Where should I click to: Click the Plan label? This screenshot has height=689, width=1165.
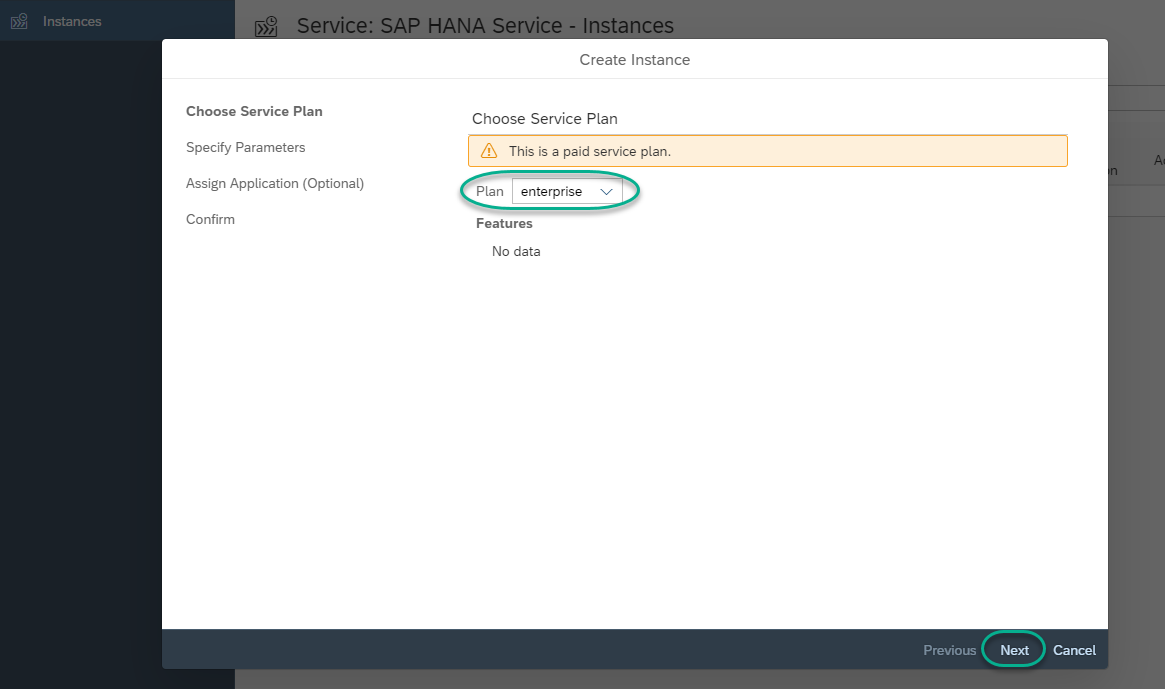point(490,191)
